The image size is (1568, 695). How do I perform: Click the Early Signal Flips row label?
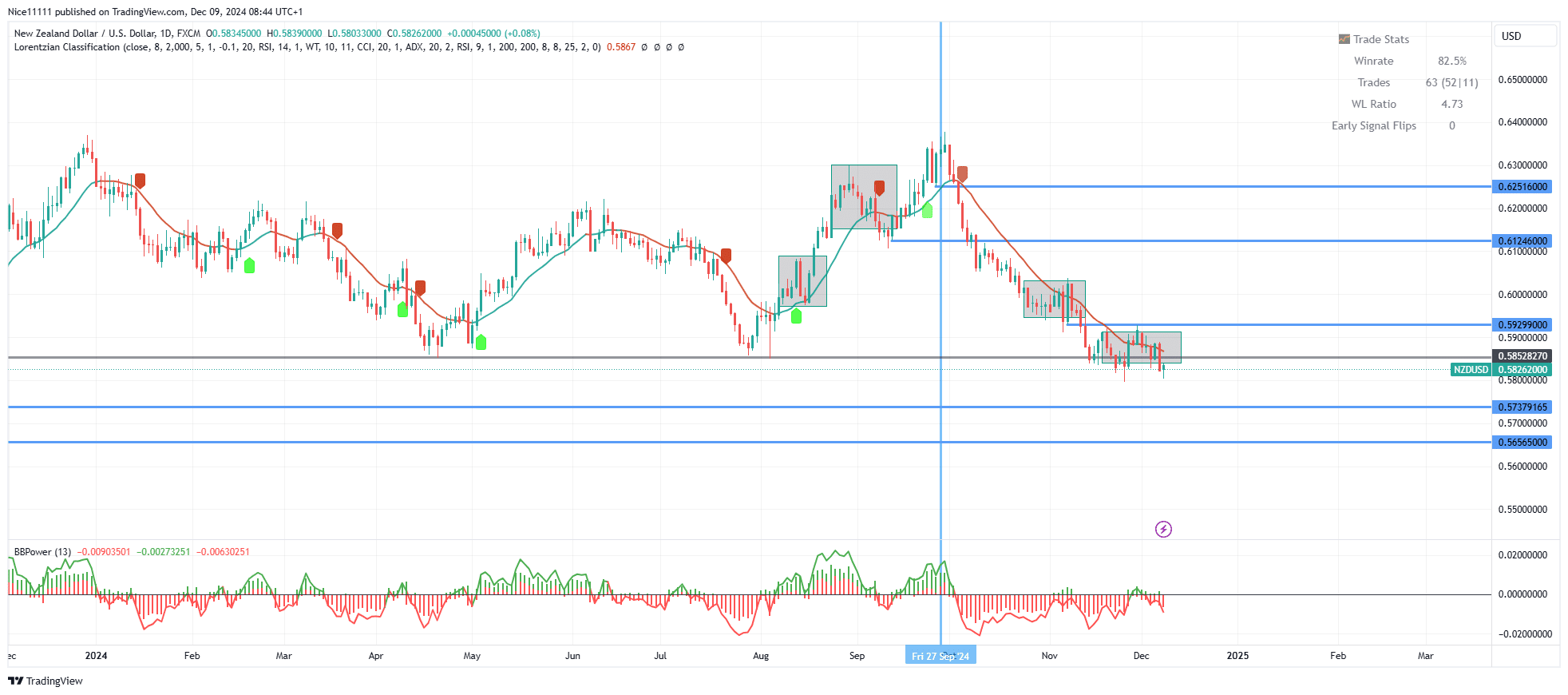(1374, 125)
